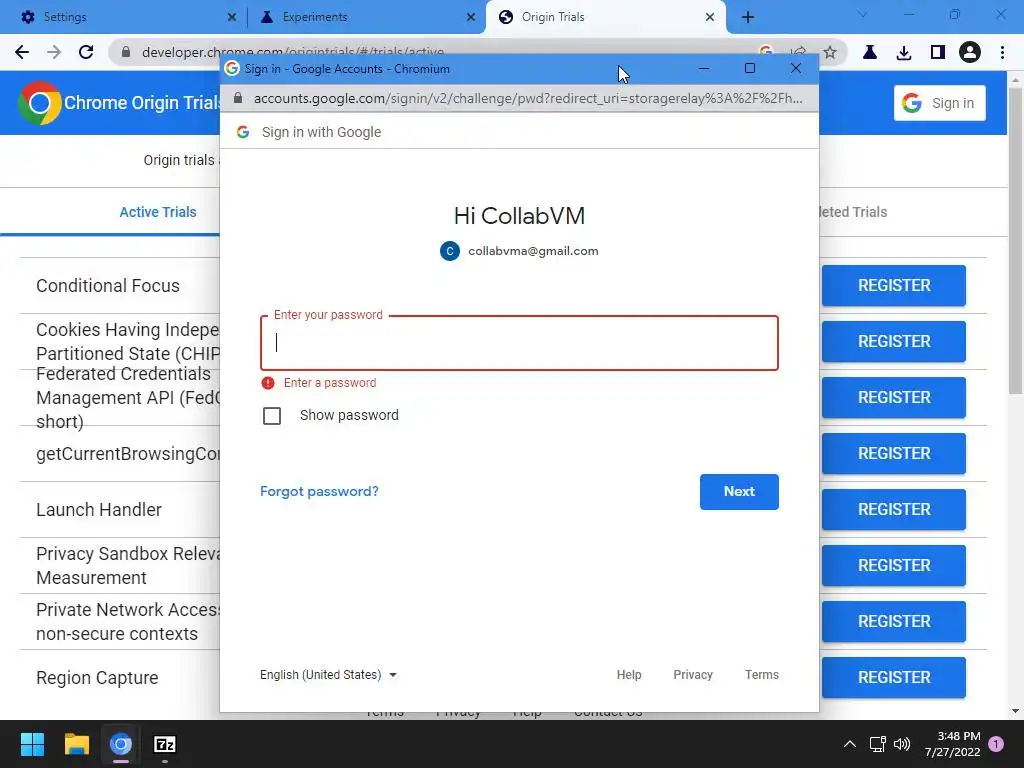Show hidden system tray icons

click(x=849, y=744)
